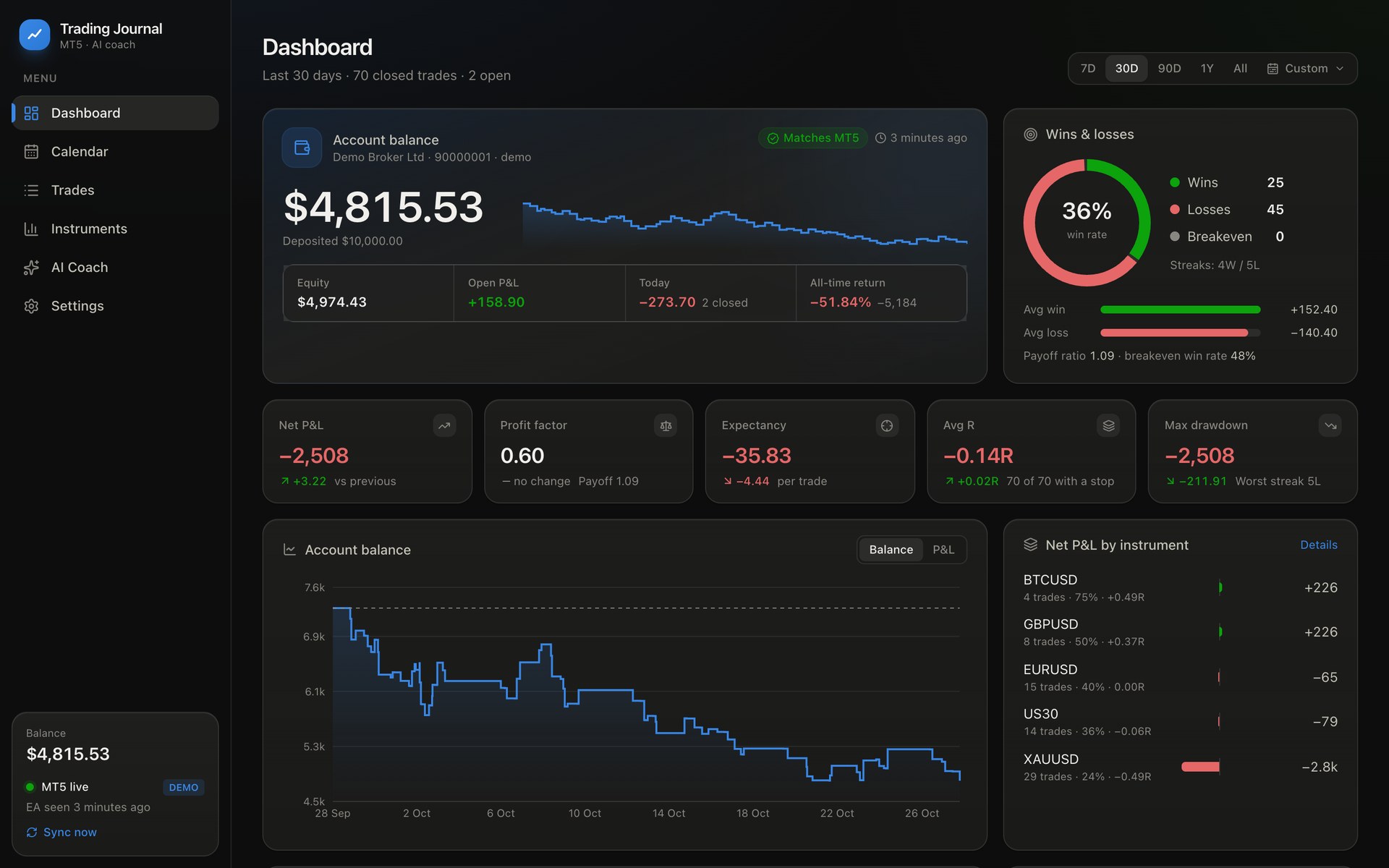Click the Trades list icon in sidebar

pyautogui.click(x=31, y=190)
